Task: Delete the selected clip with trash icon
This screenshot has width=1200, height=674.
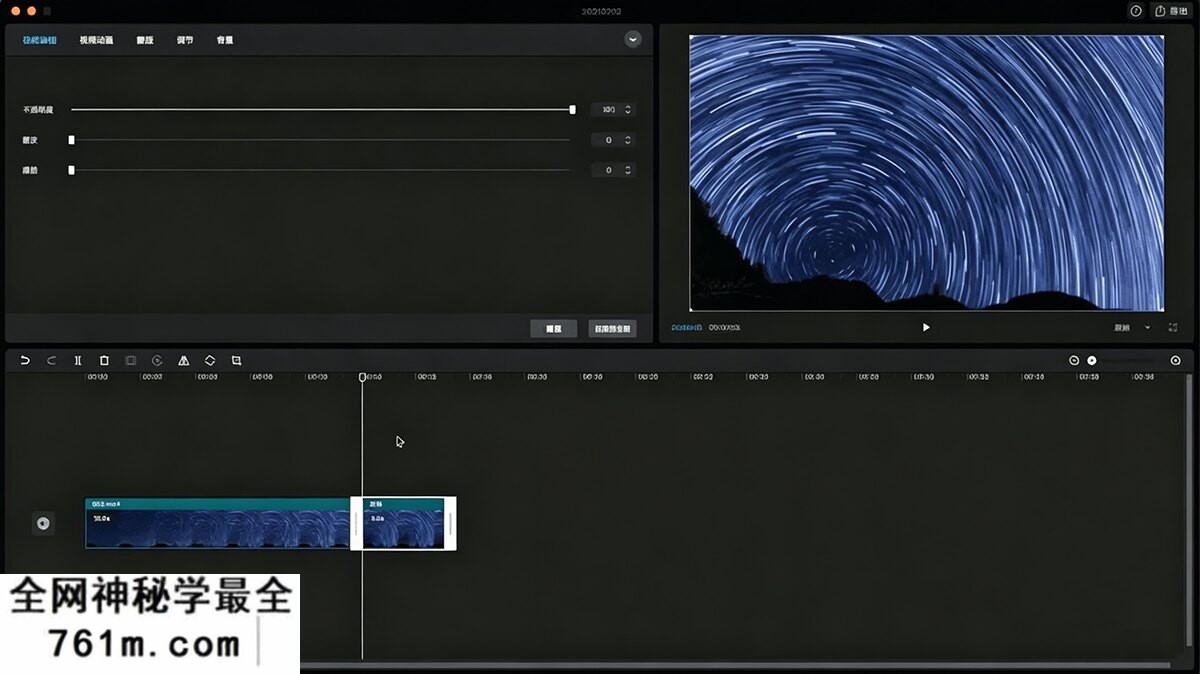Action: pos(104,360)
